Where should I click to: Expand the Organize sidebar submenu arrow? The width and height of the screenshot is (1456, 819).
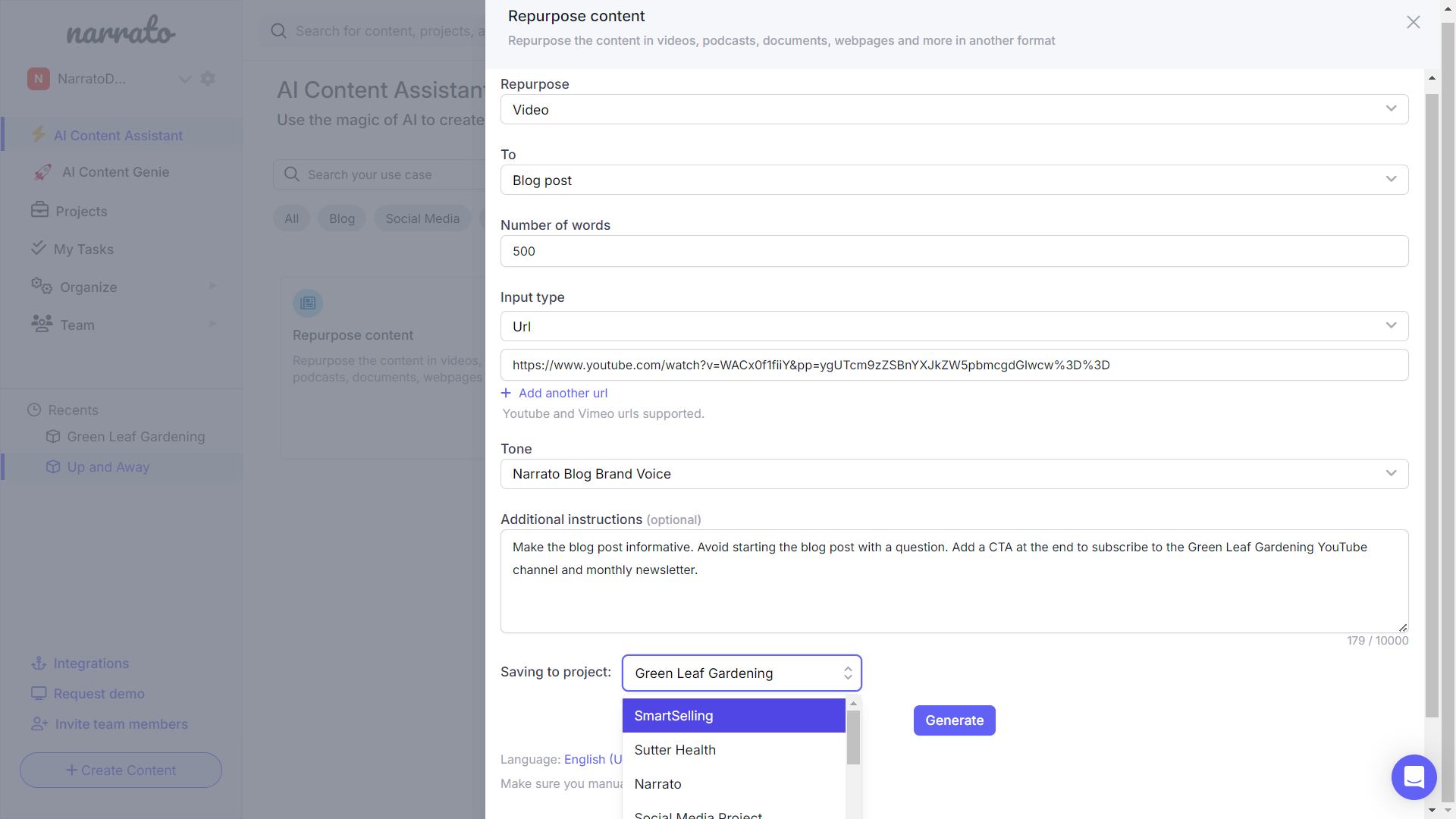tap(213, 286)
